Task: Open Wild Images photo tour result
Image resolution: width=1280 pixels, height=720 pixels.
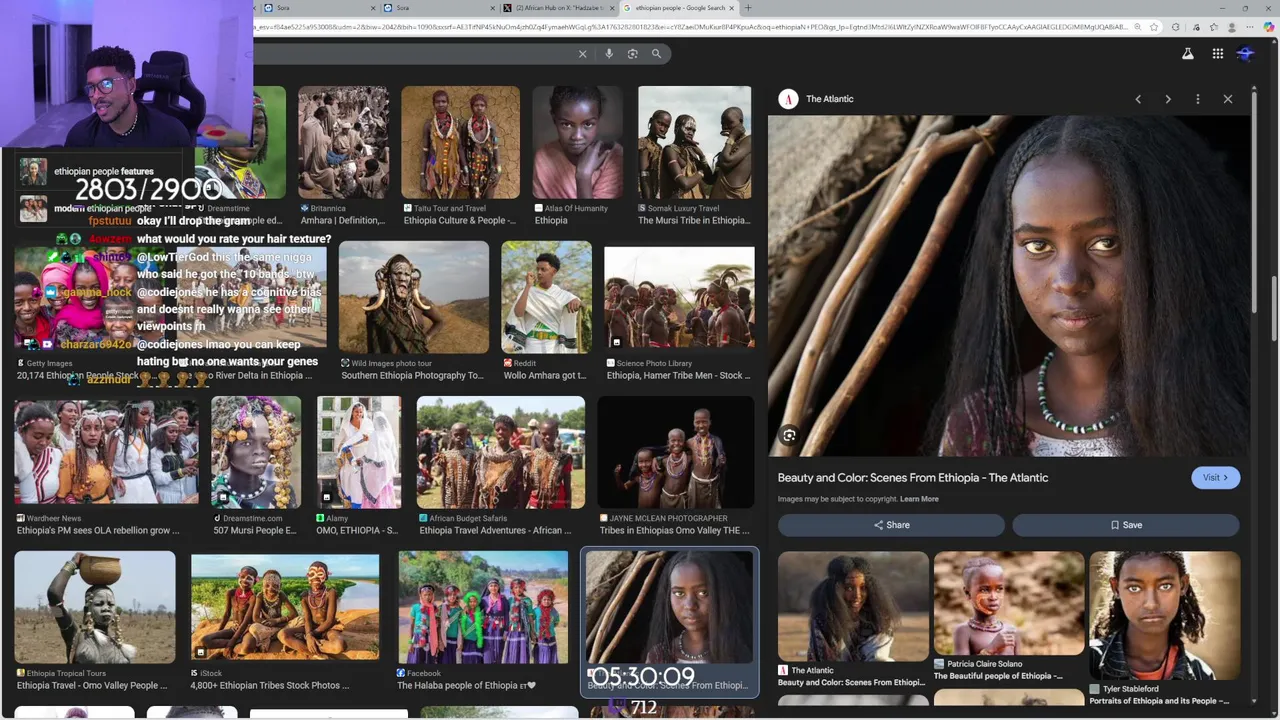Action: pos(413,297)
